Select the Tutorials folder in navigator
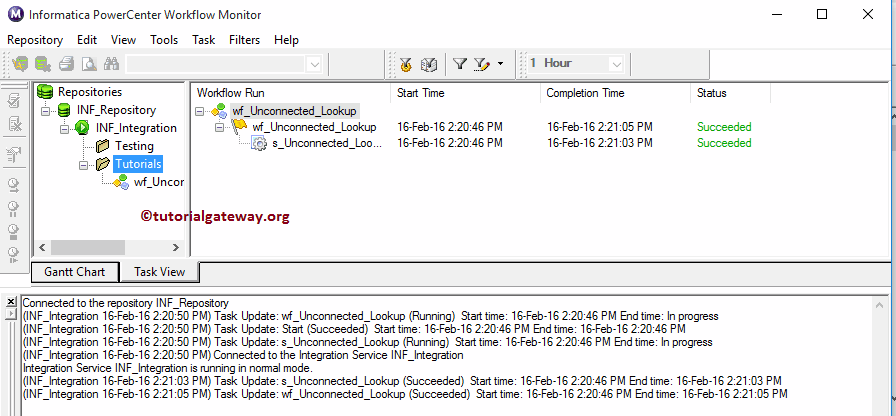The image size is (896, 416). point(138,164)
